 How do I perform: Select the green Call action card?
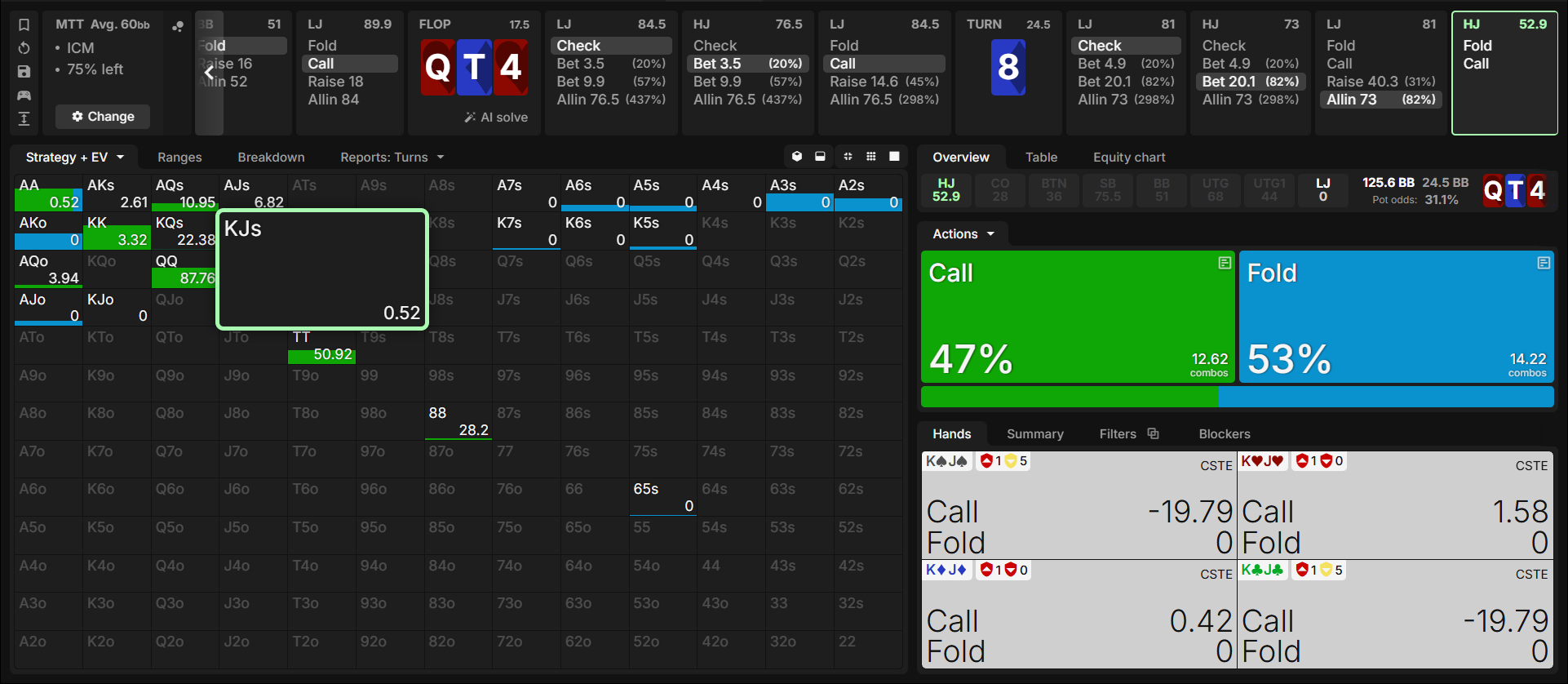tap(1078, 317)
